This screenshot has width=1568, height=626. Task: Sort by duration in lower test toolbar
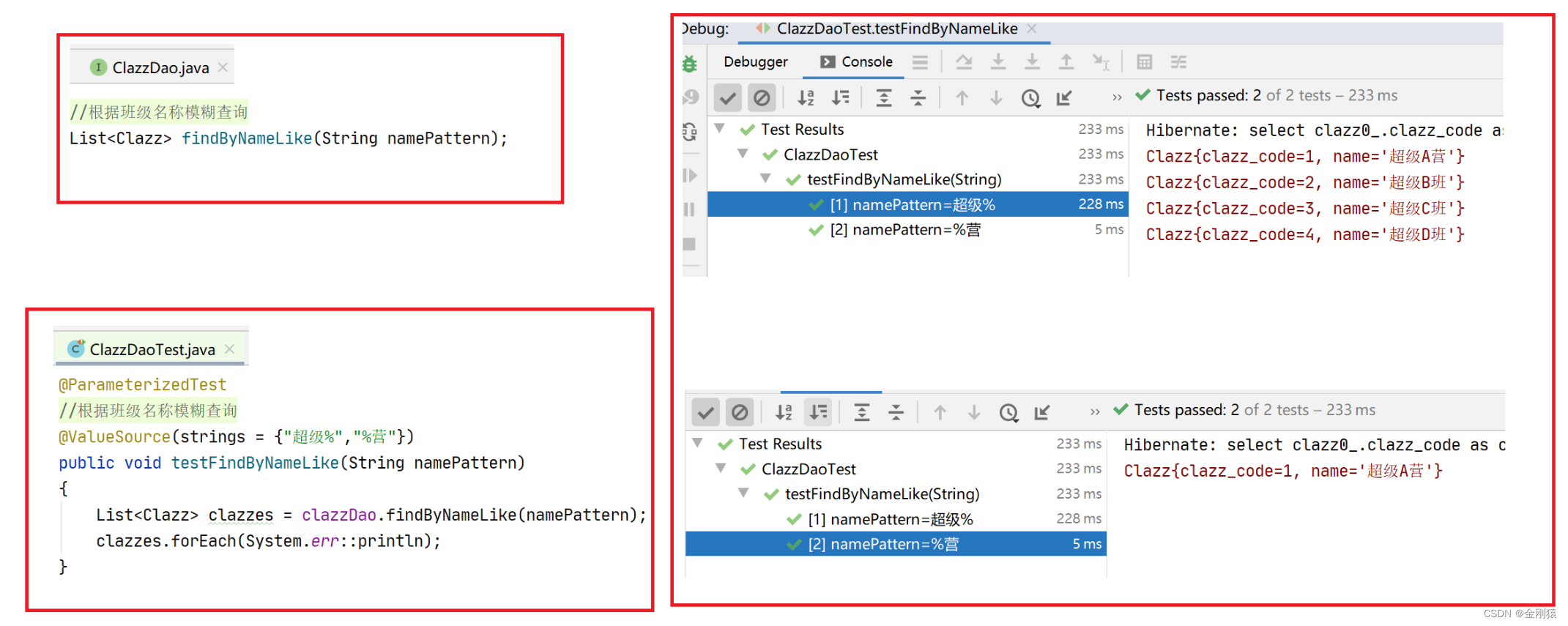tap(819, 412)
